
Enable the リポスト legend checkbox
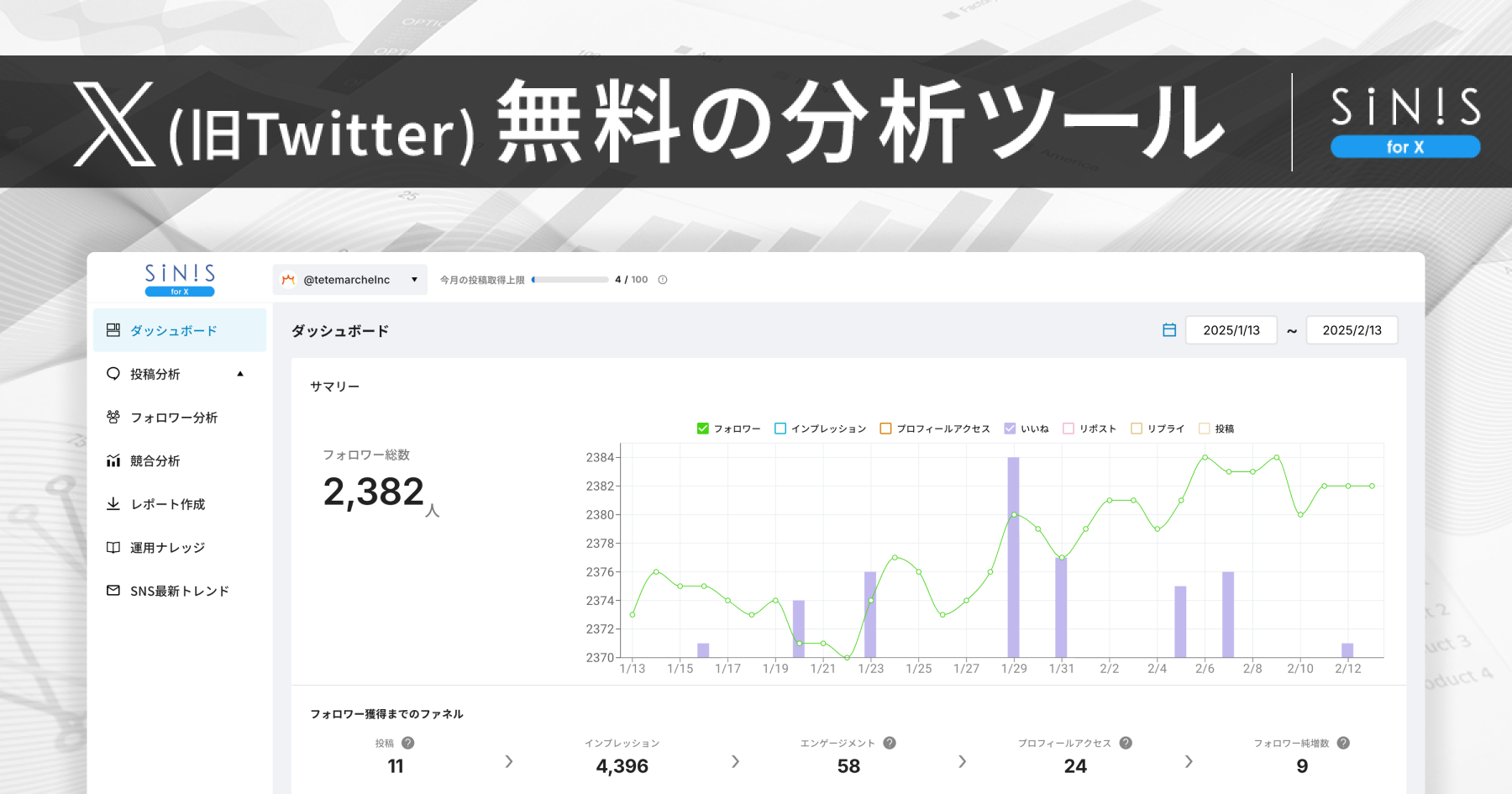1068,429
